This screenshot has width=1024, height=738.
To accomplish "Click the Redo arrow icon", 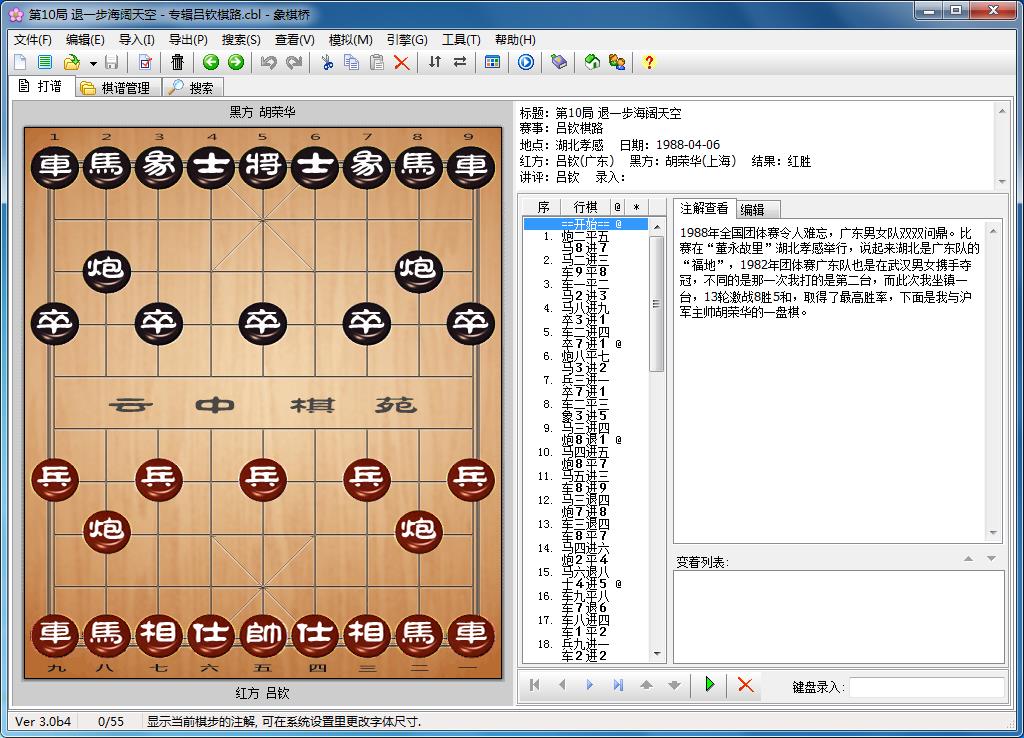I will click(x=291, y=62).
